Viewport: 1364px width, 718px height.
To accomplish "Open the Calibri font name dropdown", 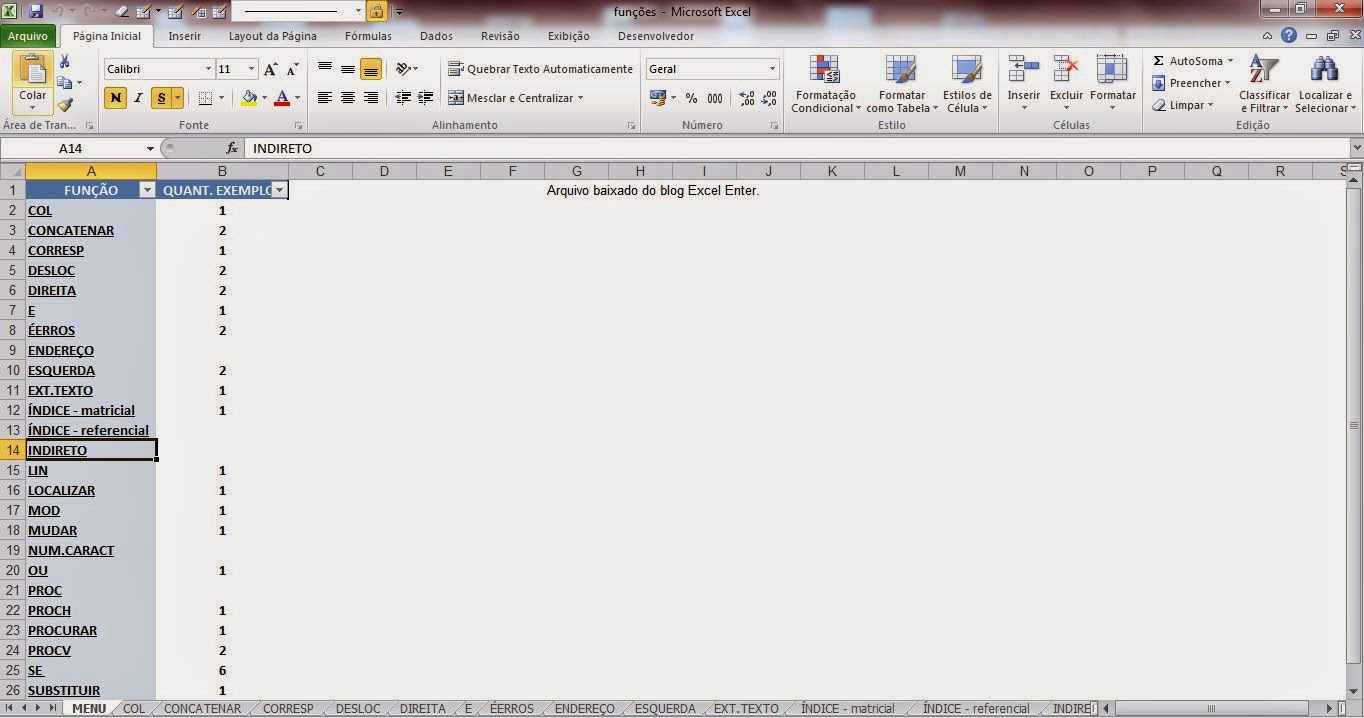I will tap(209, 69).
